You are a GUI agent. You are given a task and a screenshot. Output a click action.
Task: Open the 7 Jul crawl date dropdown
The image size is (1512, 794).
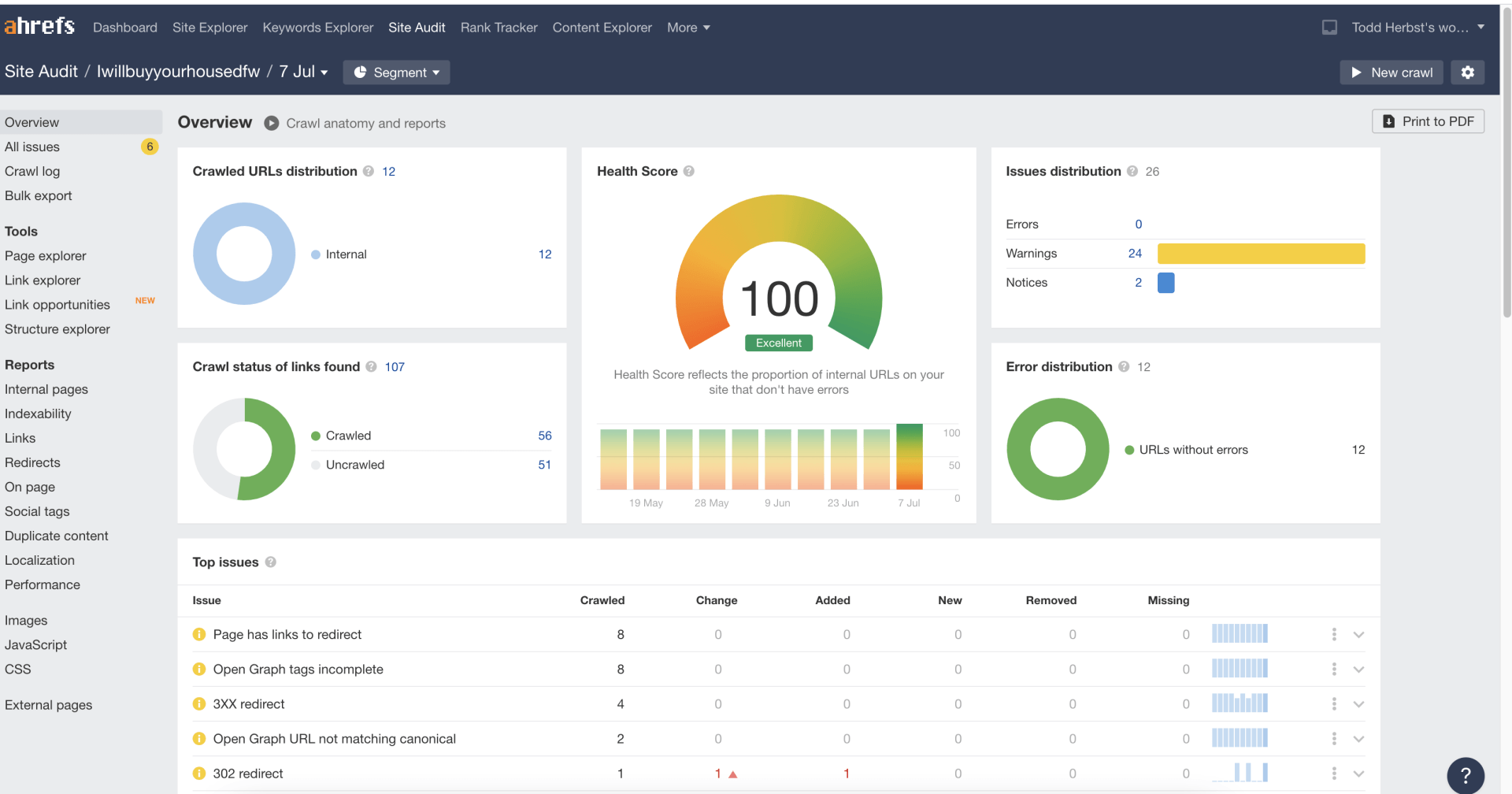303,72
